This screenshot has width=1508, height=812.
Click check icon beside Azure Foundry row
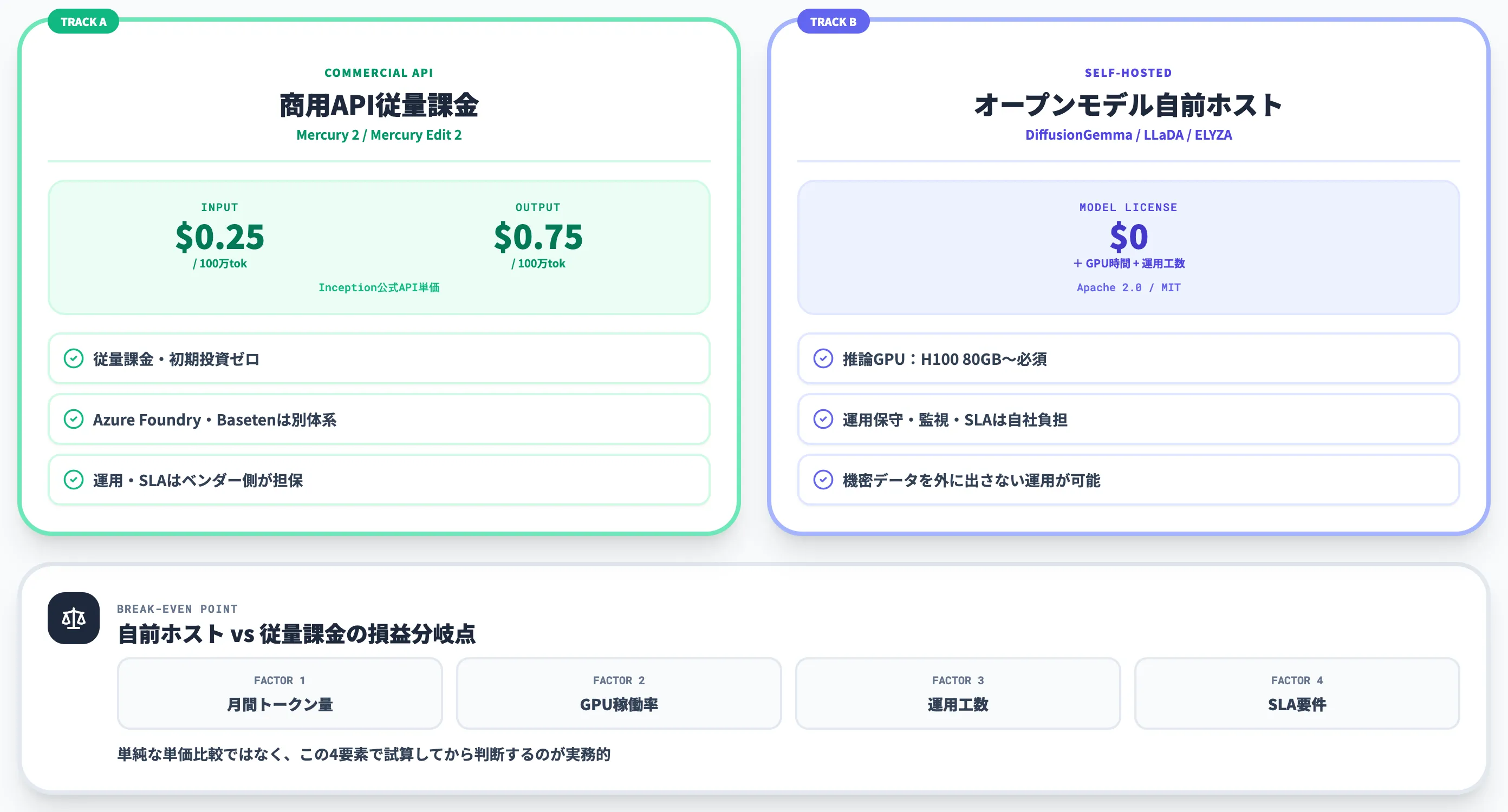(x=74, y=420)
